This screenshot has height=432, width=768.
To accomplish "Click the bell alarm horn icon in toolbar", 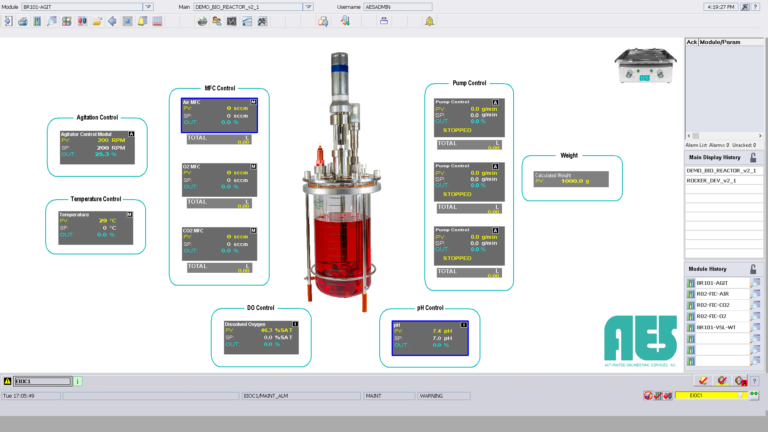I will point(429,21).
